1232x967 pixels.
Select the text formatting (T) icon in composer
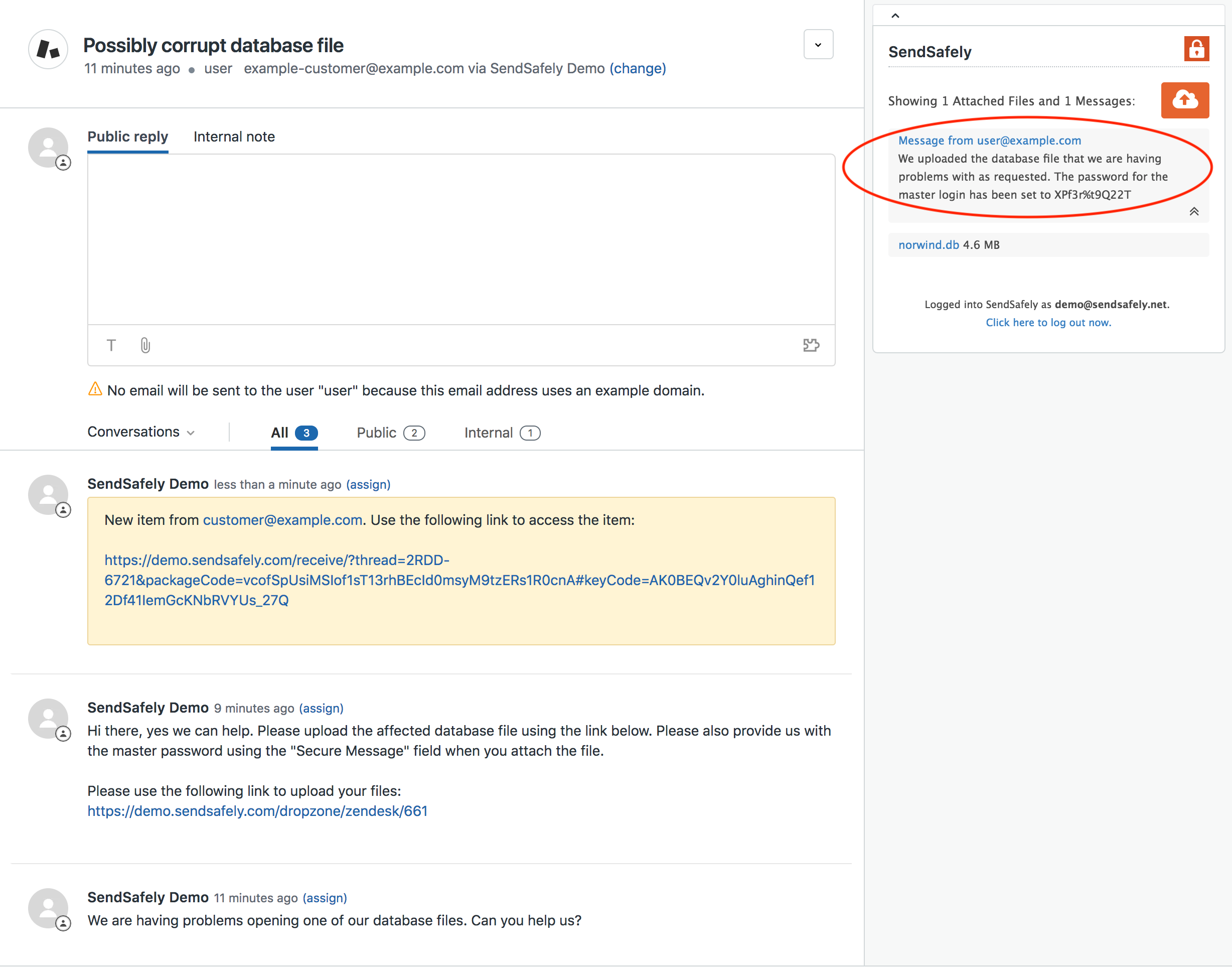pos(111,345)
